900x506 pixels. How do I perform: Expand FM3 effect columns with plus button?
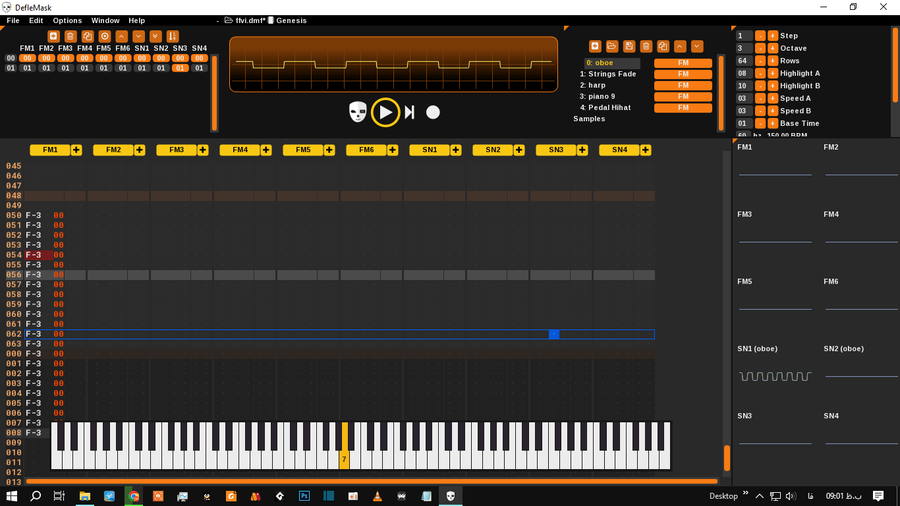coord(203,150)
